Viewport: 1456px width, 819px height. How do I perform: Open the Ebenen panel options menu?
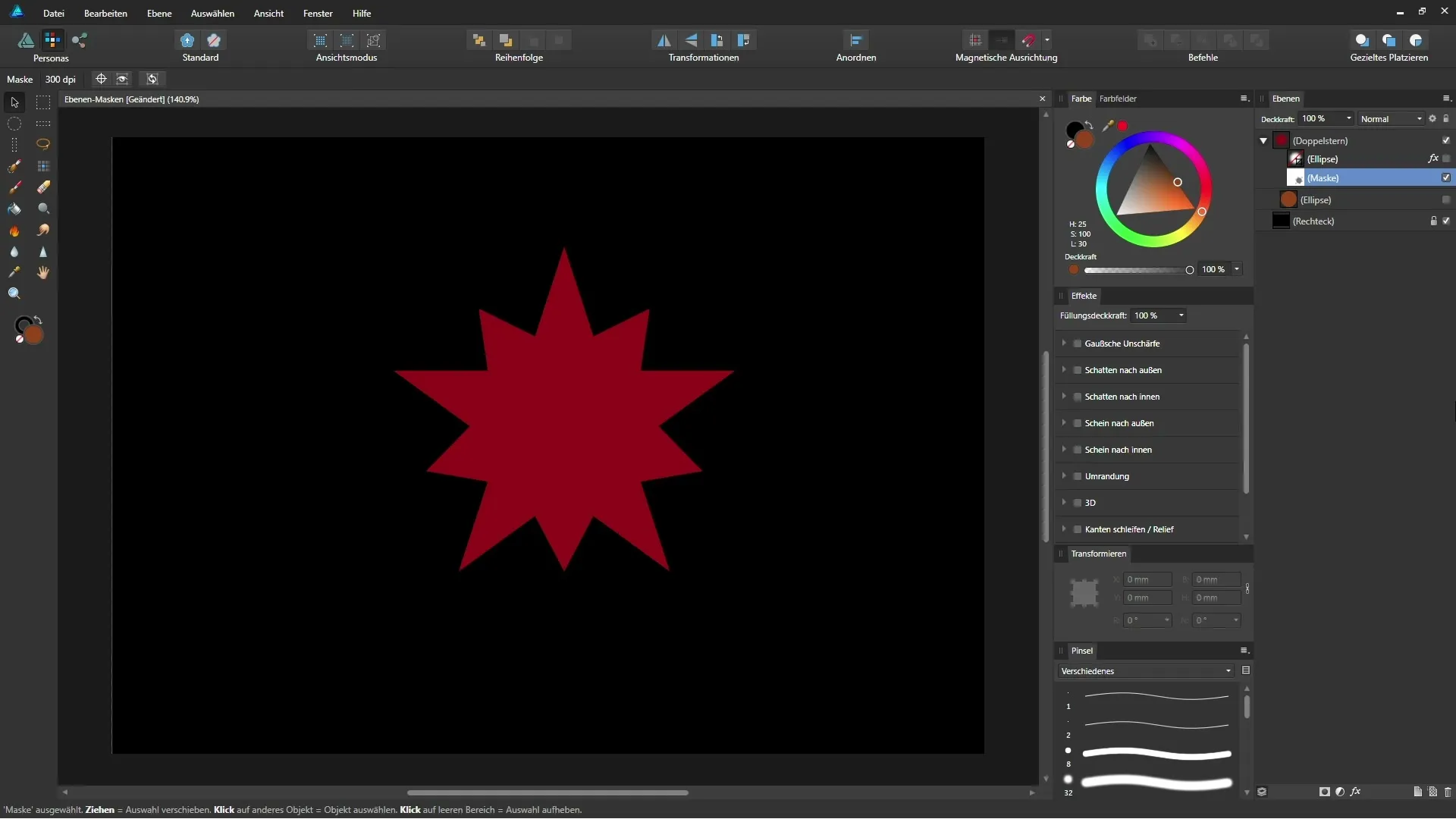(x=1446, y=99)
